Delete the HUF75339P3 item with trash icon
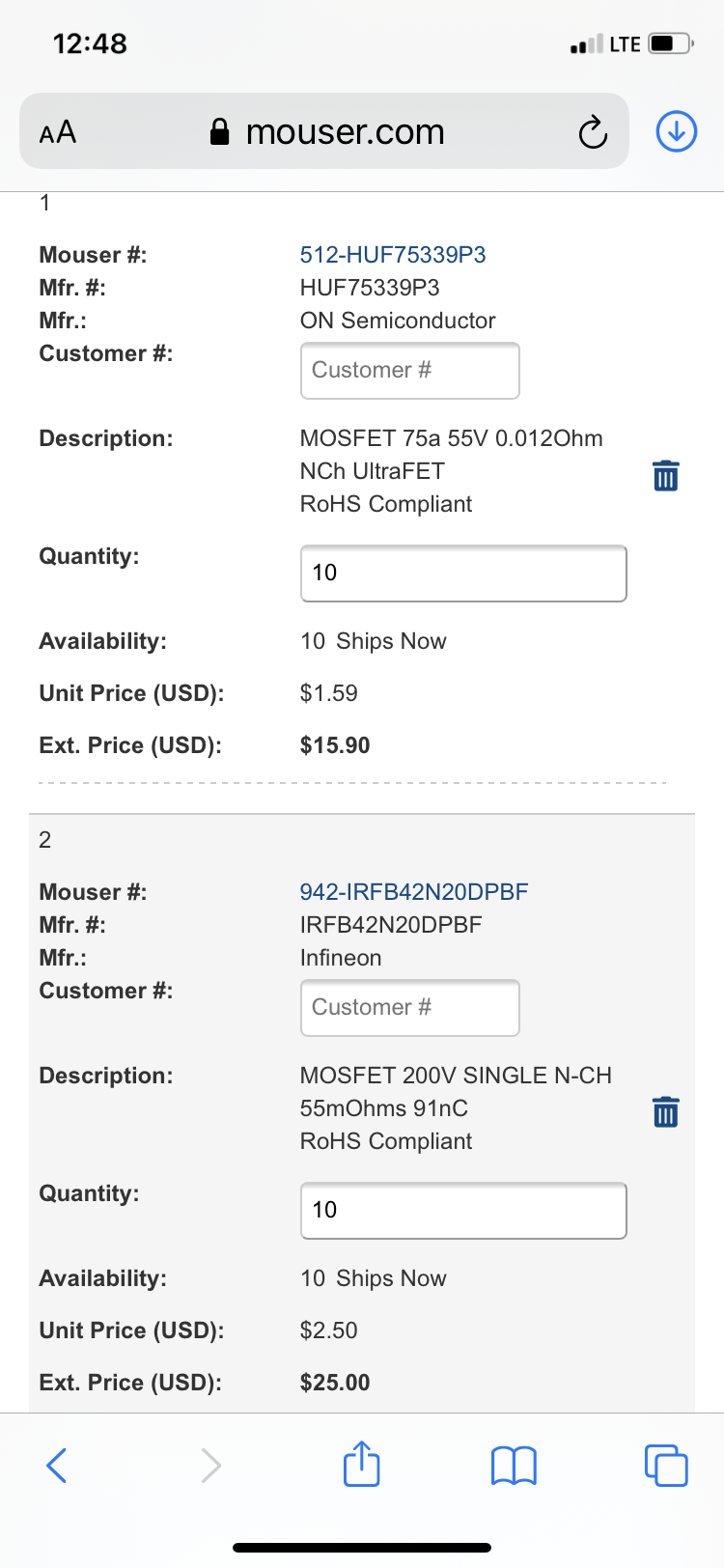Screen dimensions: 724x1568 (666, 475)
